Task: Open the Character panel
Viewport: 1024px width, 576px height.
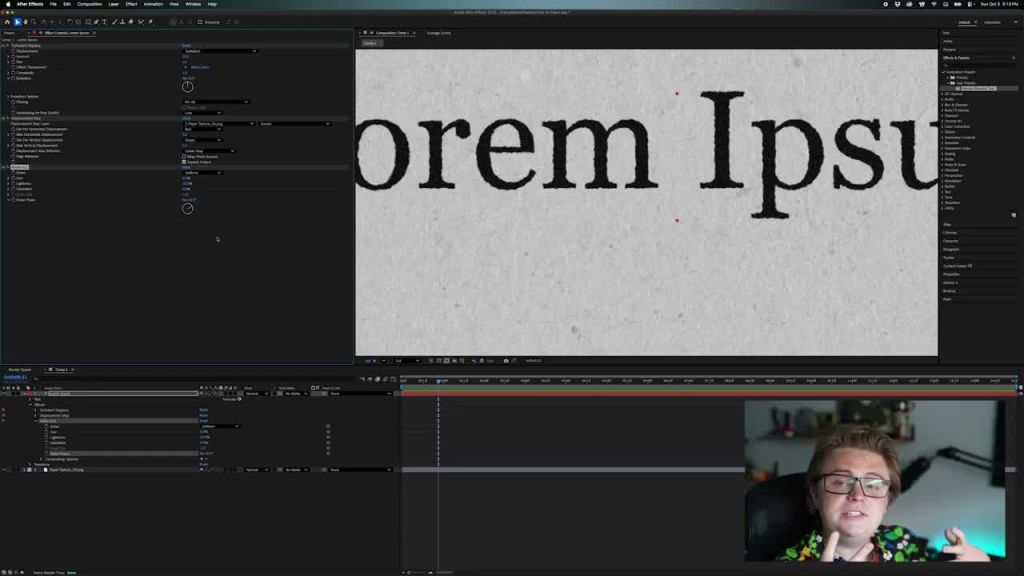Action: [x=951, y=241]
